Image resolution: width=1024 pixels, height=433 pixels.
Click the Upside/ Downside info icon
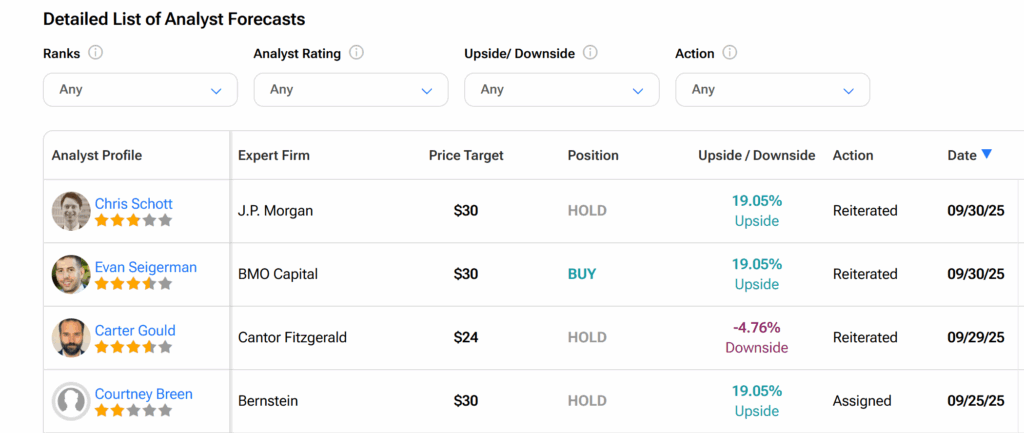(x=590, y=53)
